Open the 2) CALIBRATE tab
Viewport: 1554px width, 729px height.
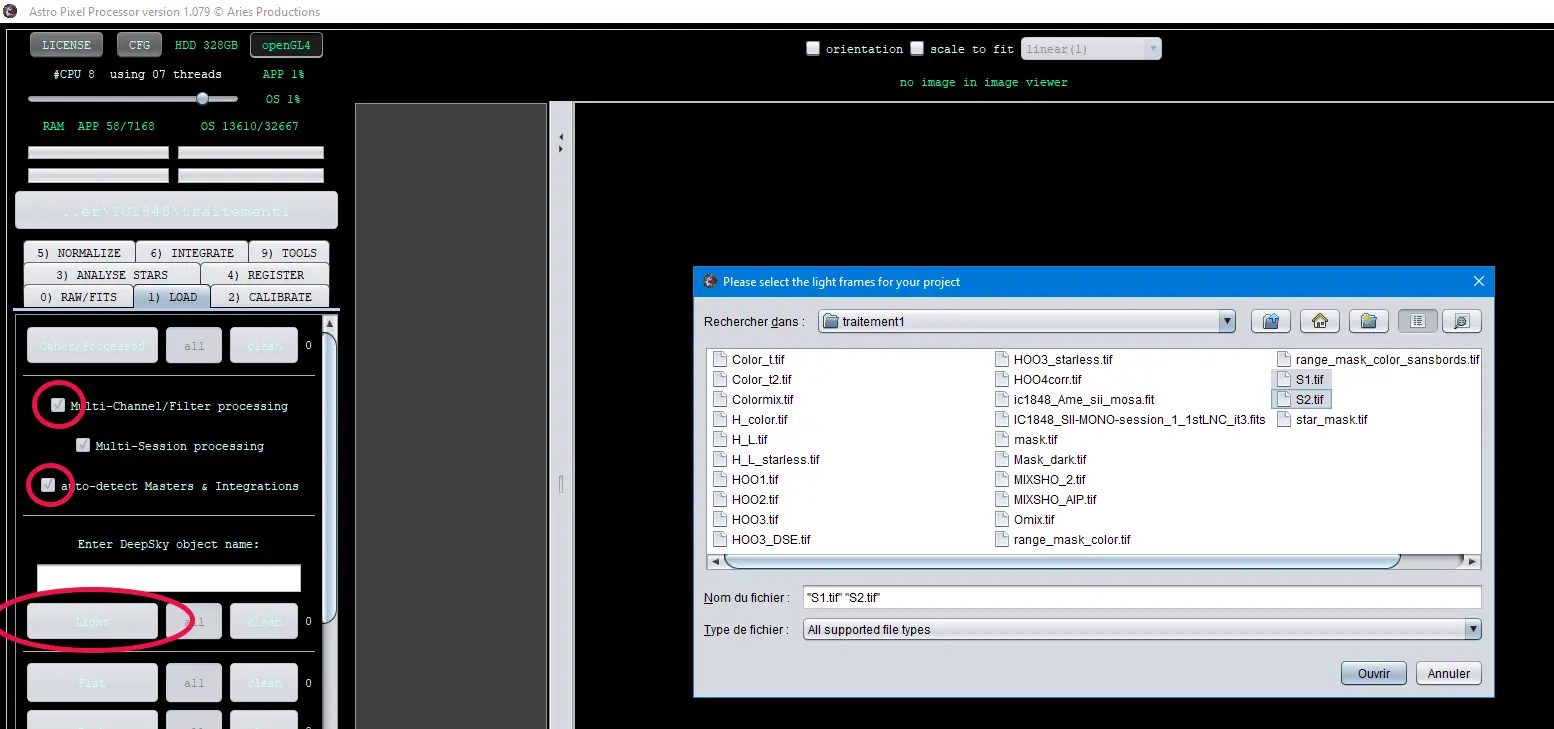[x=270, y=297]
